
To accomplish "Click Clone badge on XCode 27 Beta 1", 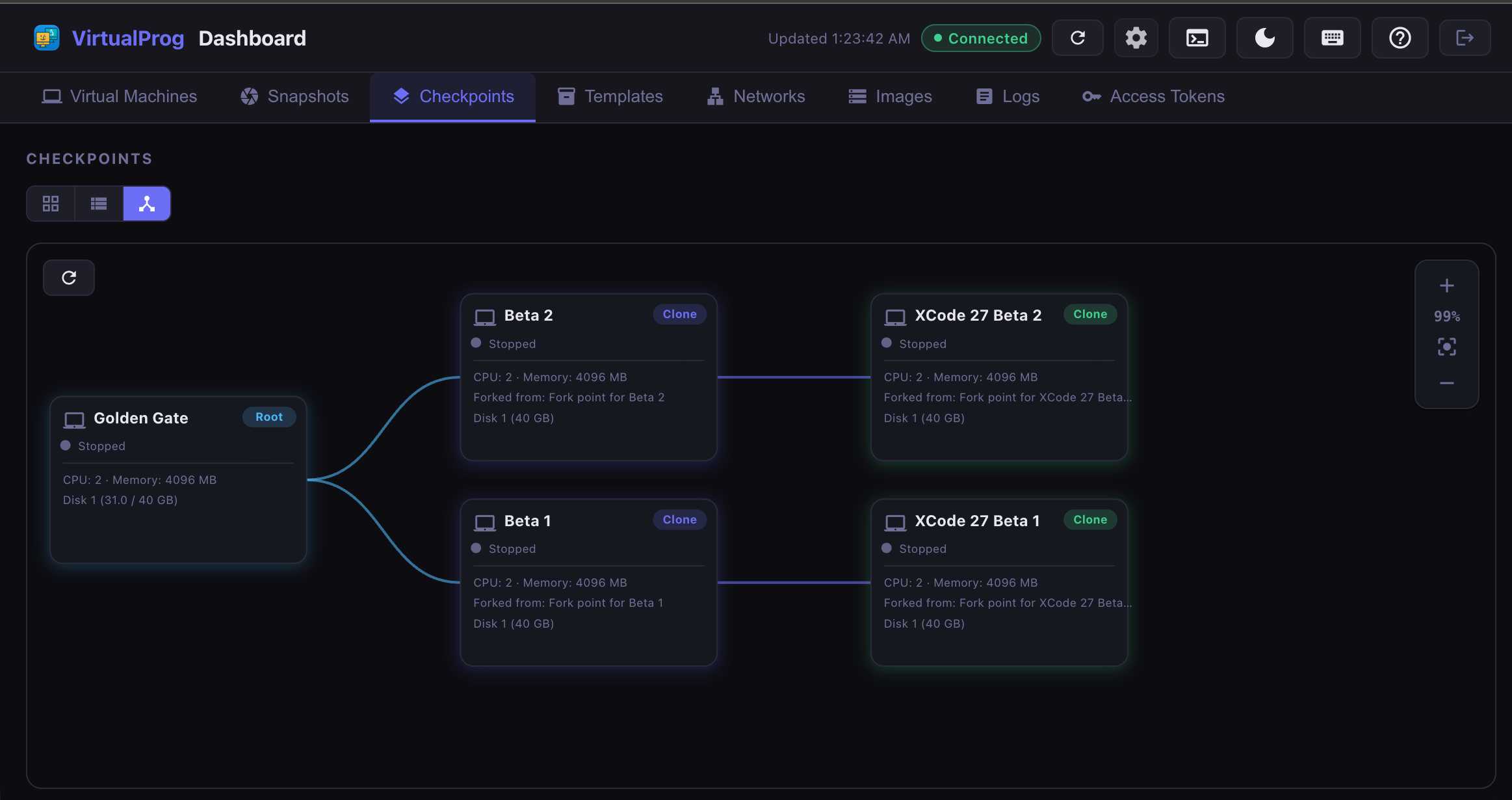I will (1090, 520).
